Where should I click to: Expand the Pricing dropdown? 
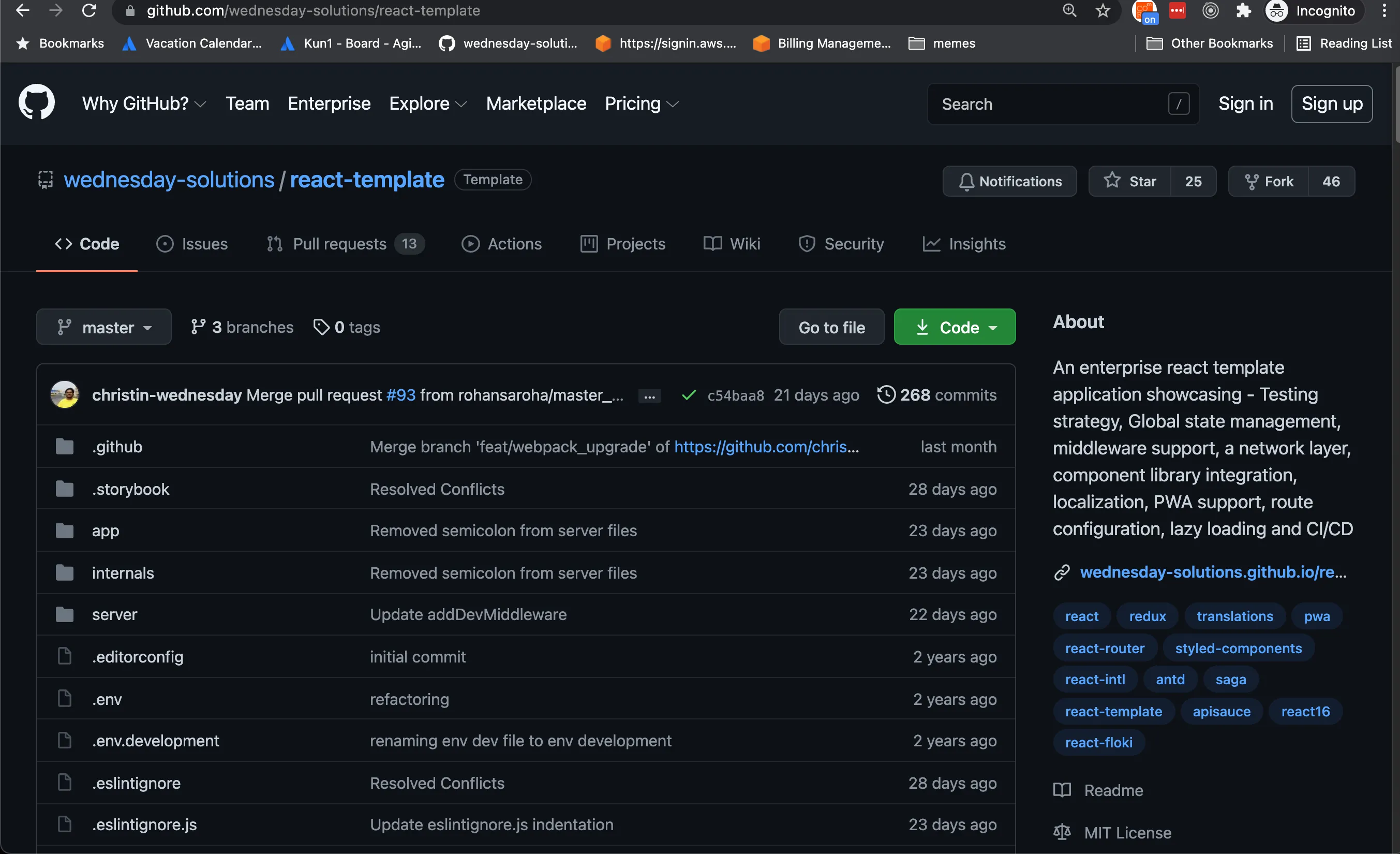642,104
